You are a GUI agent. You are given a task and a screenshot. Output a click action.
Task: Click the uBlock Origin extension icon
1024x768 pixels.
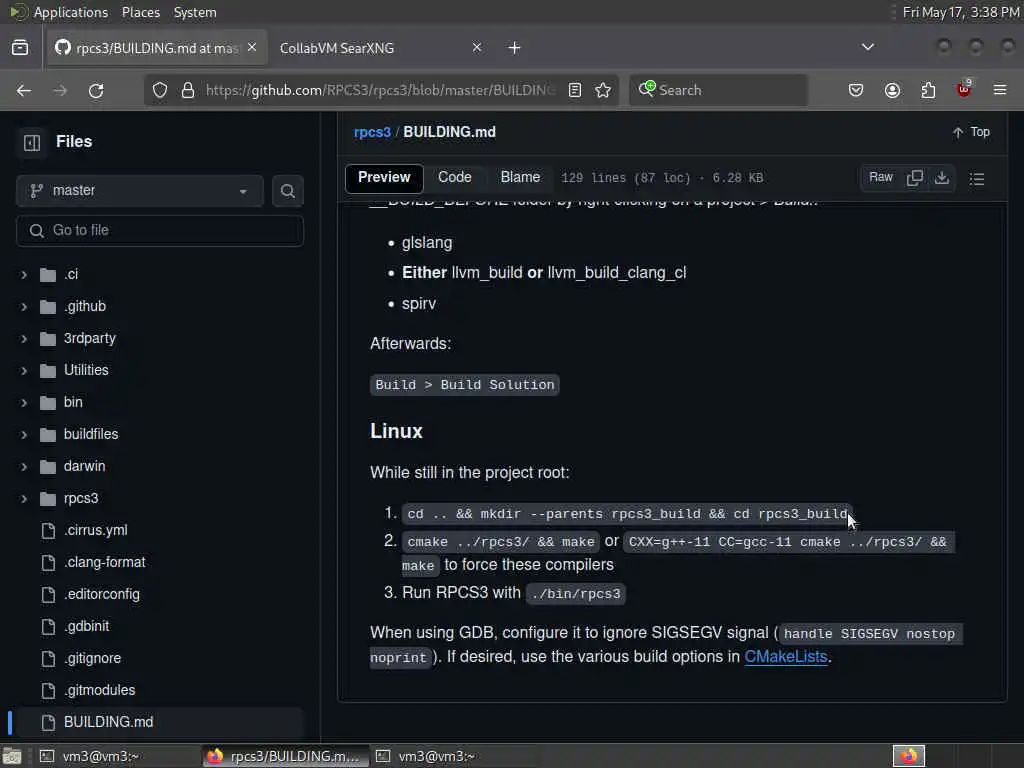(964, 89)
